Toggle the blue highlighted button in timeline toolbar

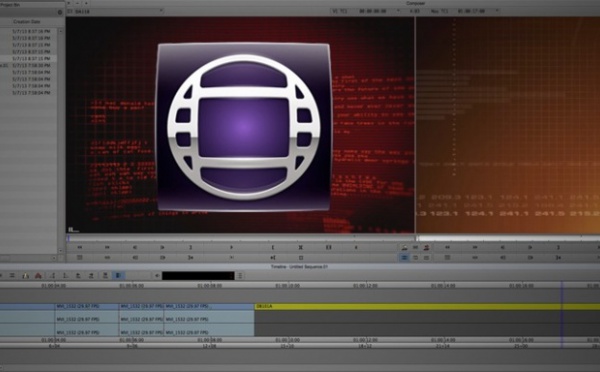pyautogui.click(x=118, y=276)
